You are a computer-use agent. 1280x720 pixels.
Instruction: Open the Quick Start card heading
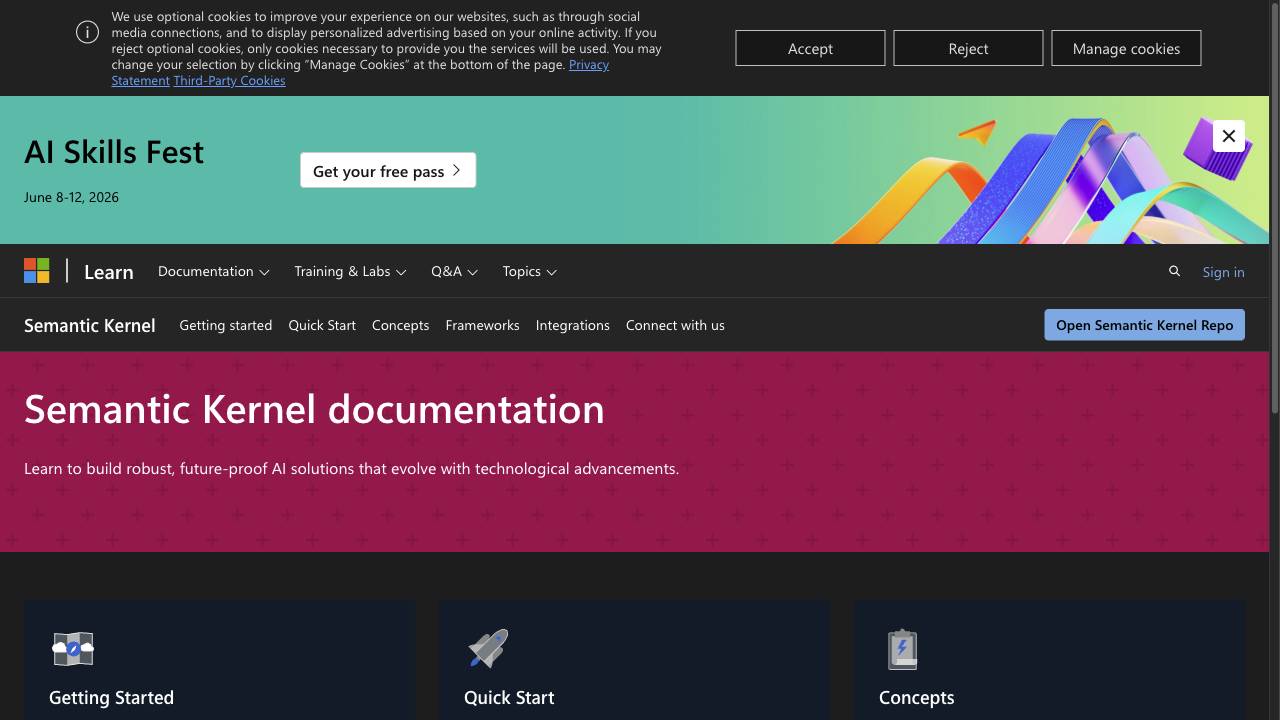tap(509, 697)
